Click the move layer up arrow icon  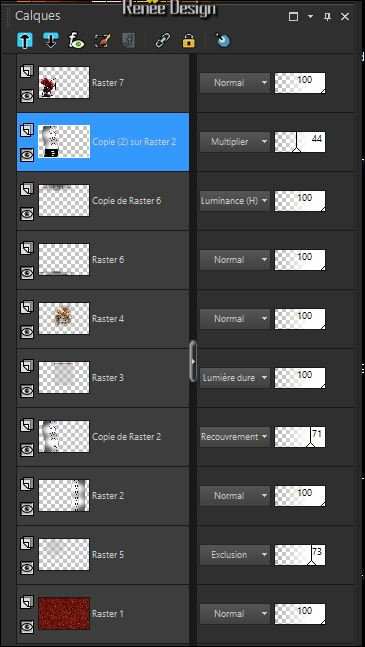[25, 41]
